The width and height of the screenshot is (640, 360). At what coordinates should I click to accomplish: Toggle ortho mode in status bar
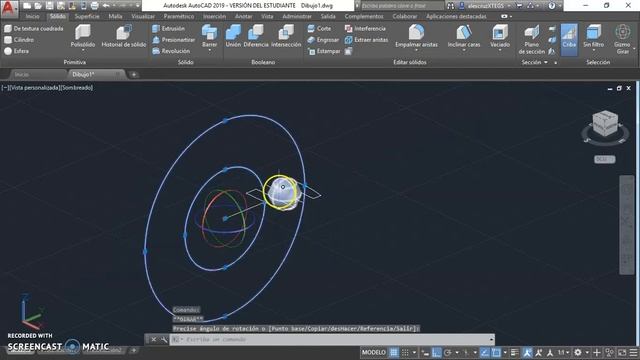coord(436,352)
